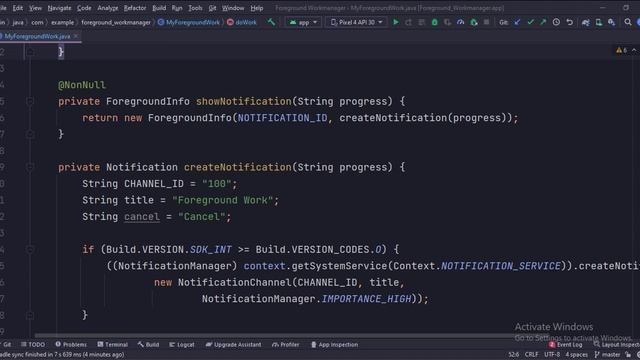Image resolution: width=640 pixels, height=360 pixels.
Task: Click Run with Coverage icon
Action: 447,22
